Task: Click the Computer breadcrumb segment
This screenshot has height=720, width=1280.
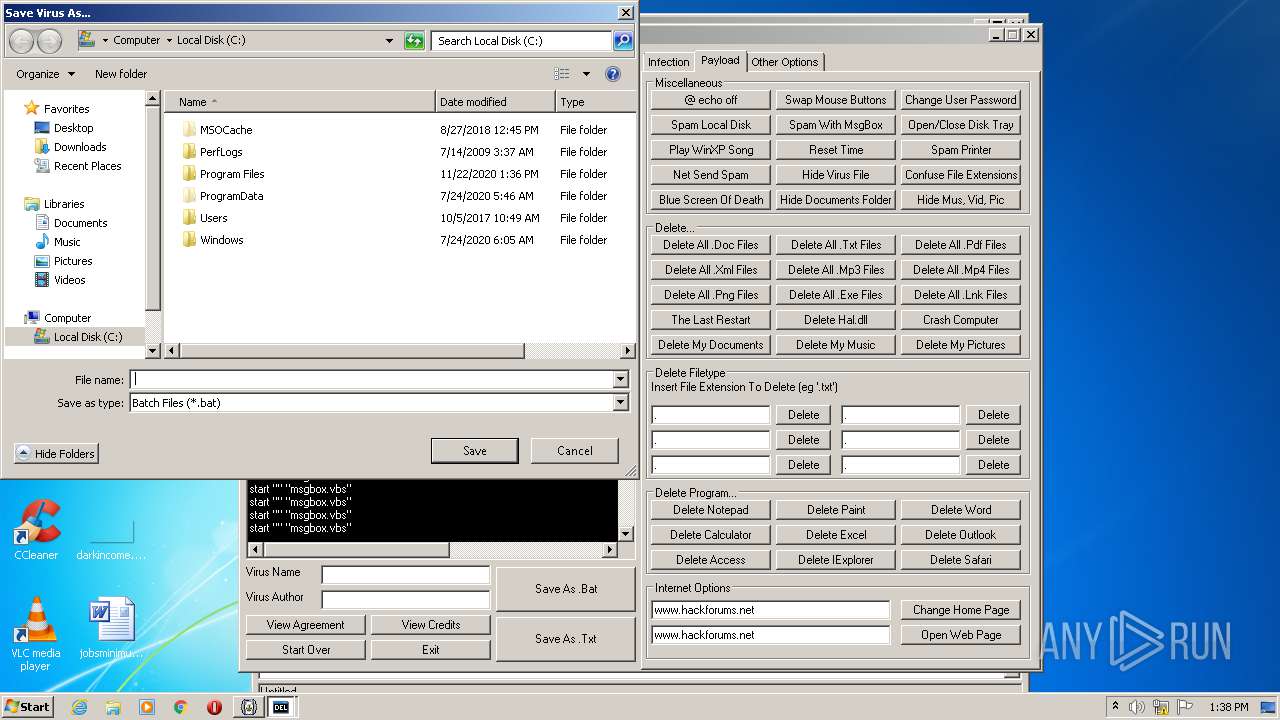Action: 136,40
